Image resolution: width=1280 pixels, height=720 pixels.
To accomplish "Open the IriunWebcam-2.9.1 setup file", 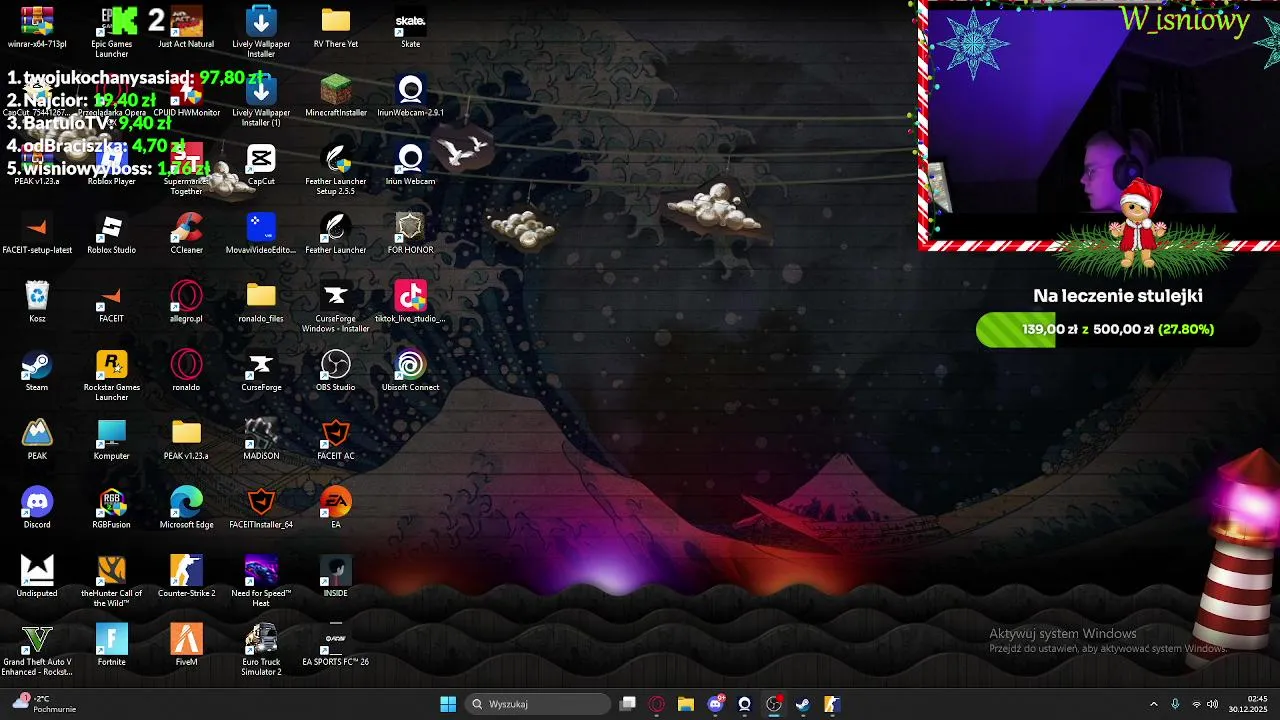I will (x=410, y=96).
